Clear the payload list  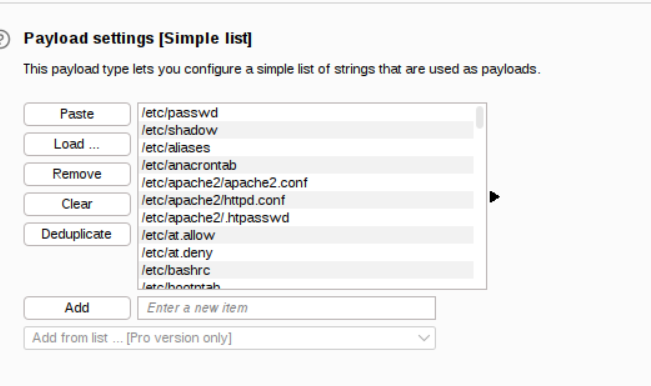pos(77,204)
